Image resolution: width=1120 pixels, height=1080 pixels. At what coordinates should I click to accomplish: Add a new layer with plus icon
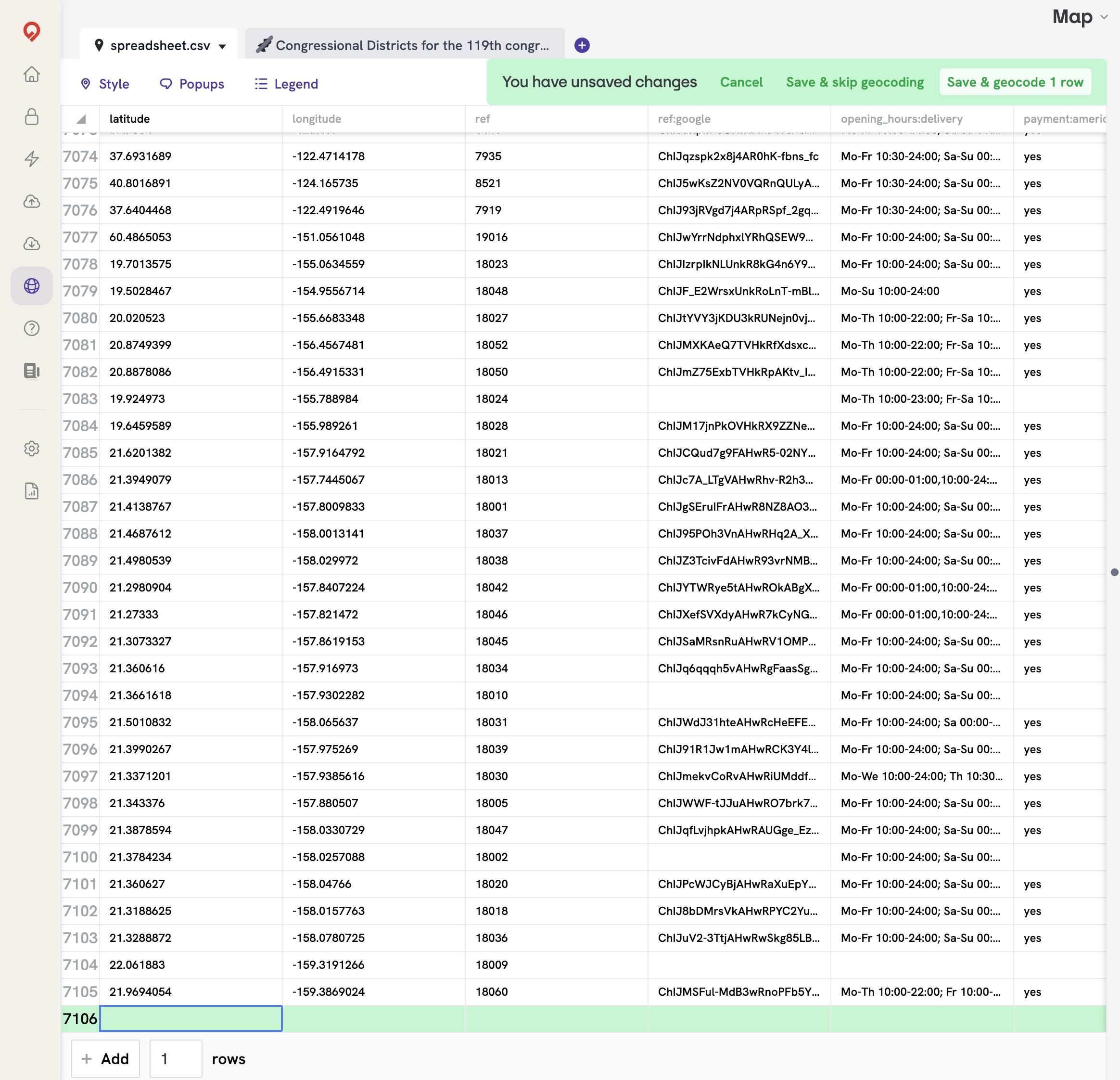(582, 45)
